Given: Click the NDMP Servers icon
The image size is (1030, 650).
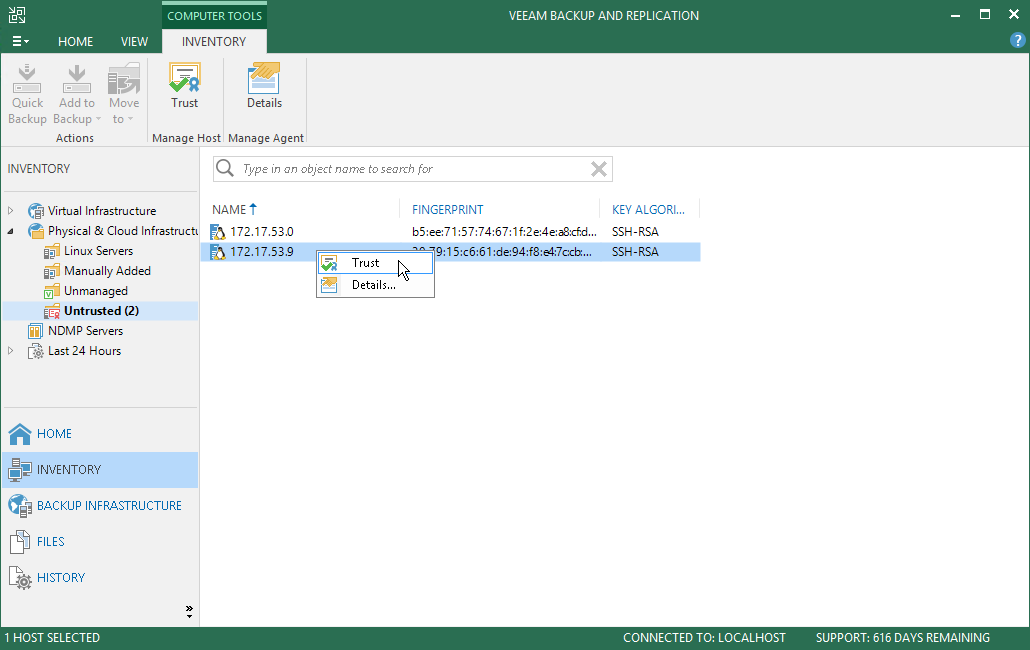Looking at the screenshot, I should pyautogui.click(x=36, y=331).
